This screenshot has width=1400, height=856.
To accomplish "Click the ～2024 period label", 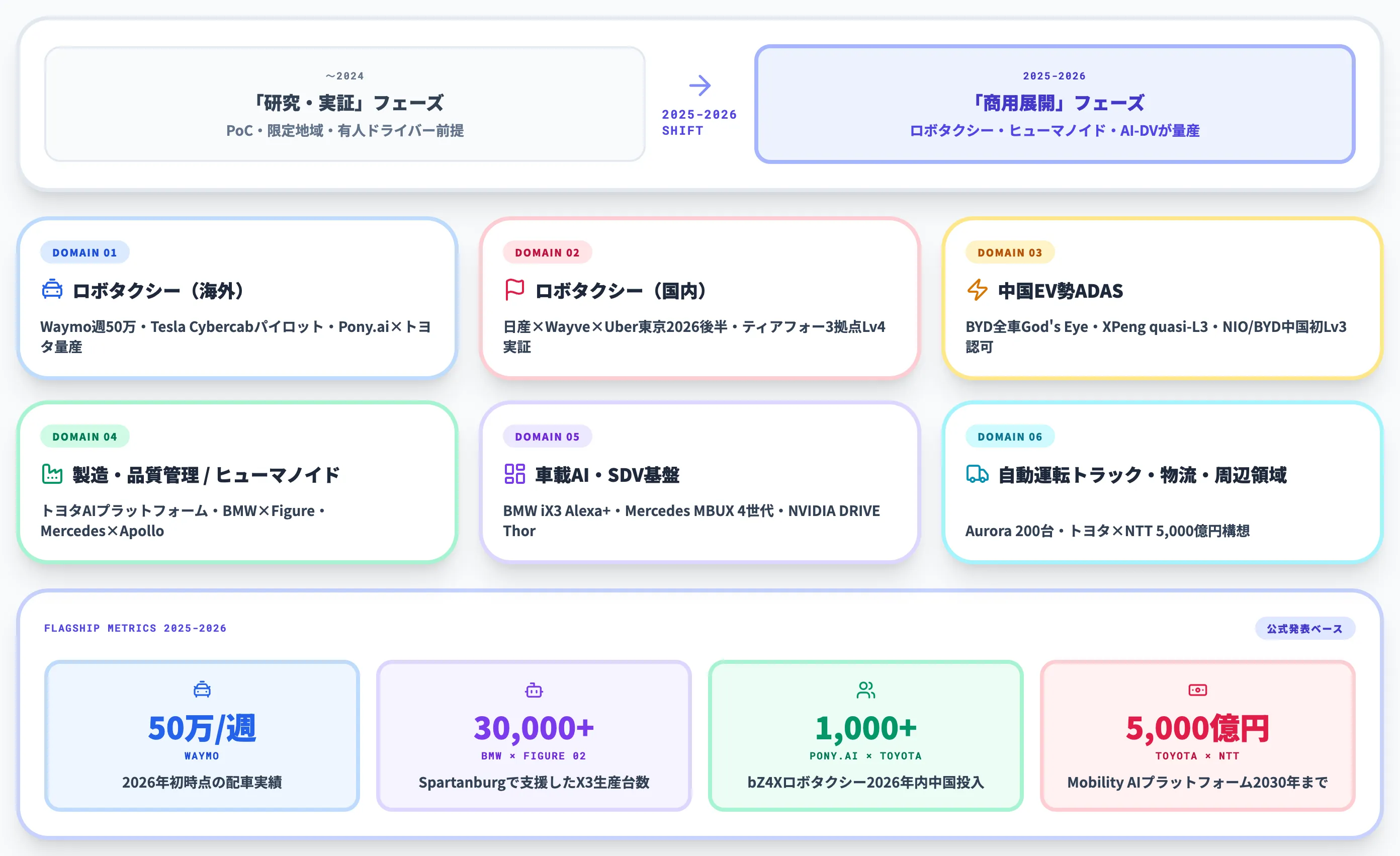I will point(345,76).
